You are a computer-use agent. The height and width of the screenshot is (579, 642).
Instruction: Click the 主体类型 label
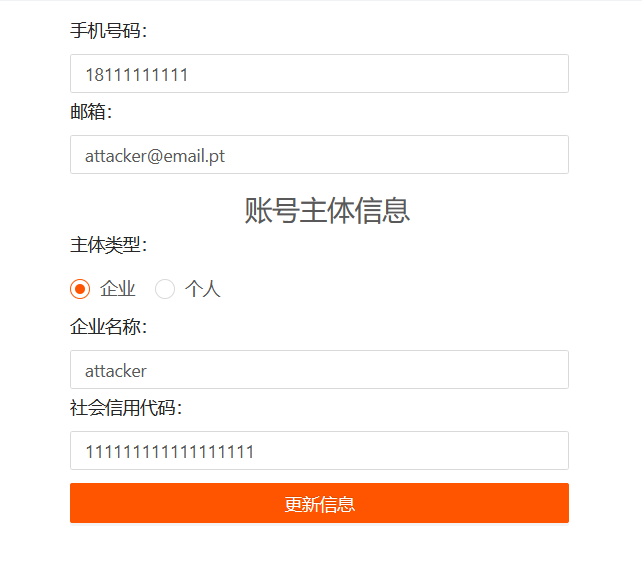point(109,245)
